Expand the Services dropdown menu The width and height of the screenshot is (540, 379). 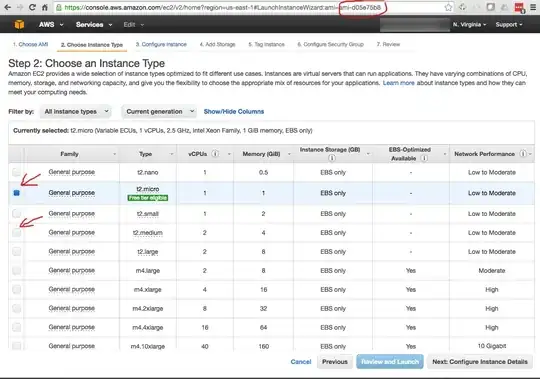tap(94, 24)
